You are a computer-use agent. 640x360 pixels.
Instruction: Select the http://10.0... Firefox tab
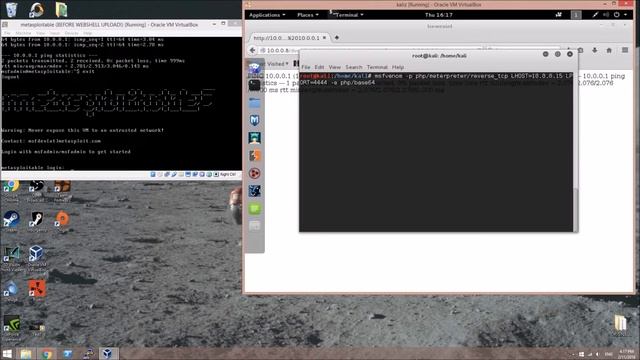[289, 38]
